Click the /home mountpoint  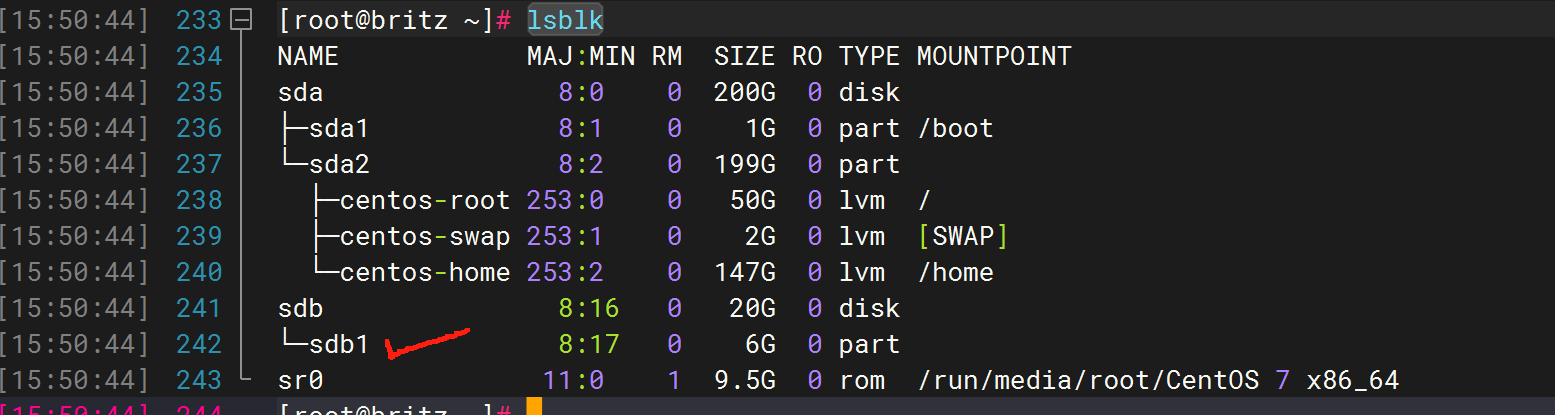point(955,272)
